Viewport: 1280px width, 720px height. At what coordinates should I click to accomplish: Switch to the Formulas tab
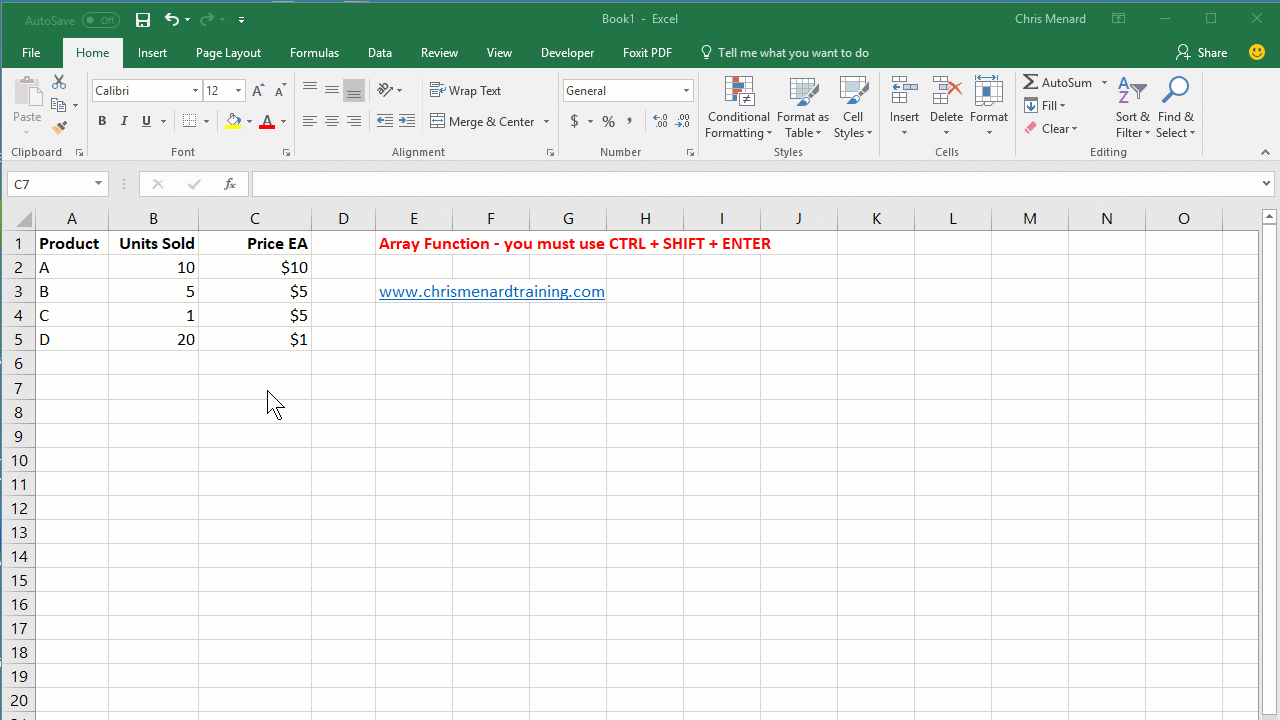coord(314,53)
